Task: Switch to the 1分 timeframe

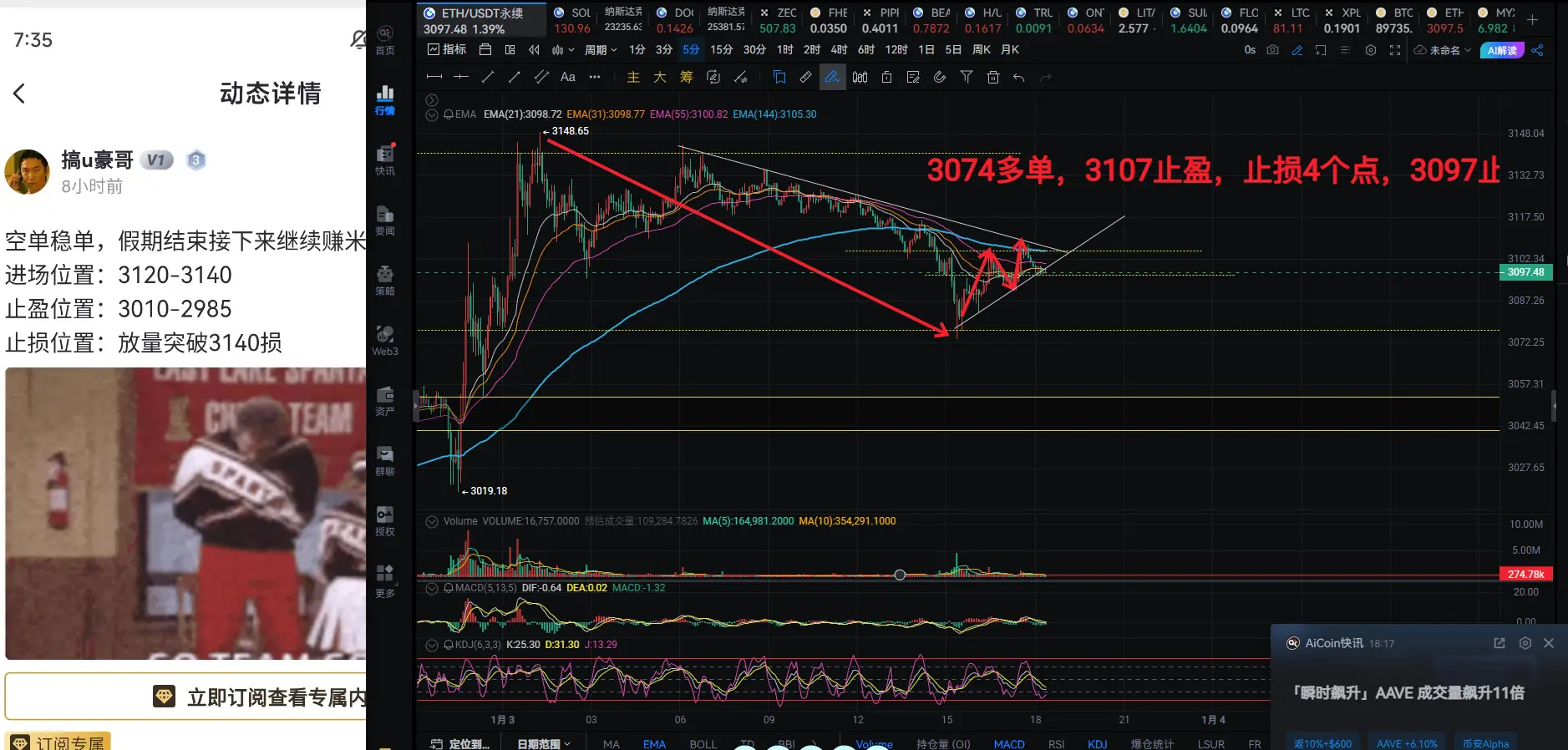Action: coord(637,50)
